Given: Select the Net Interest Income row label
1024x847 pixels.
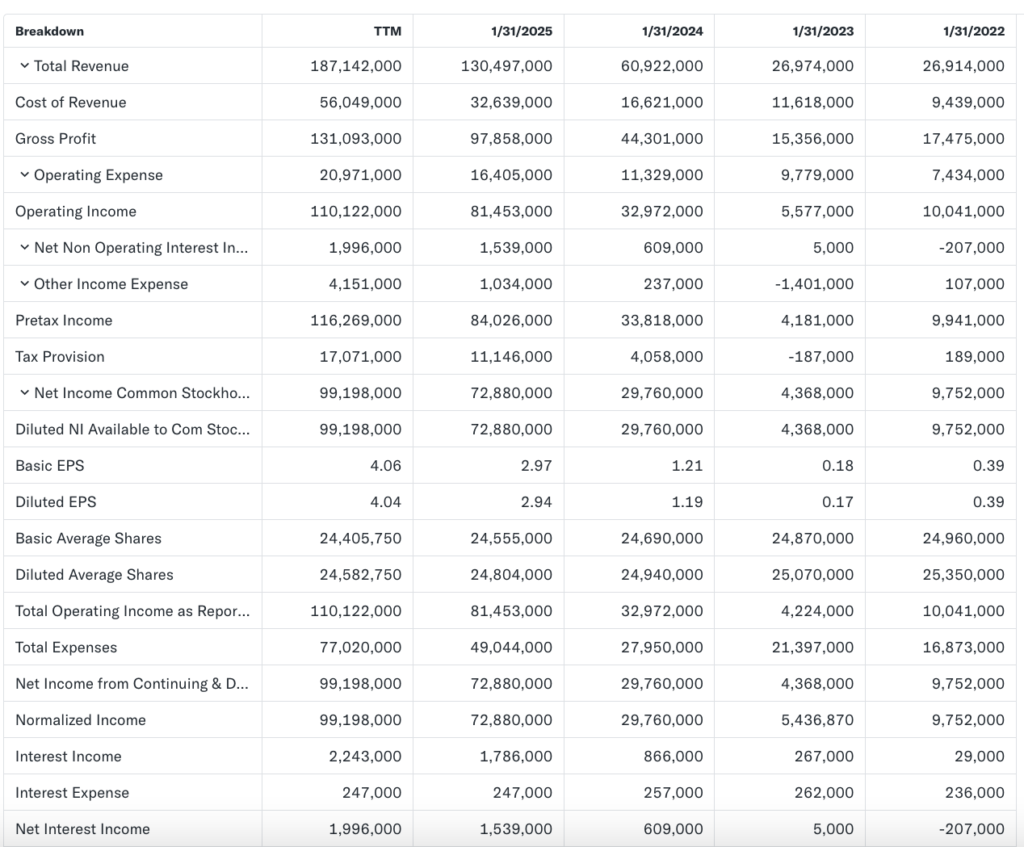Looking at the screenshot, I should [x=83, y=829].
